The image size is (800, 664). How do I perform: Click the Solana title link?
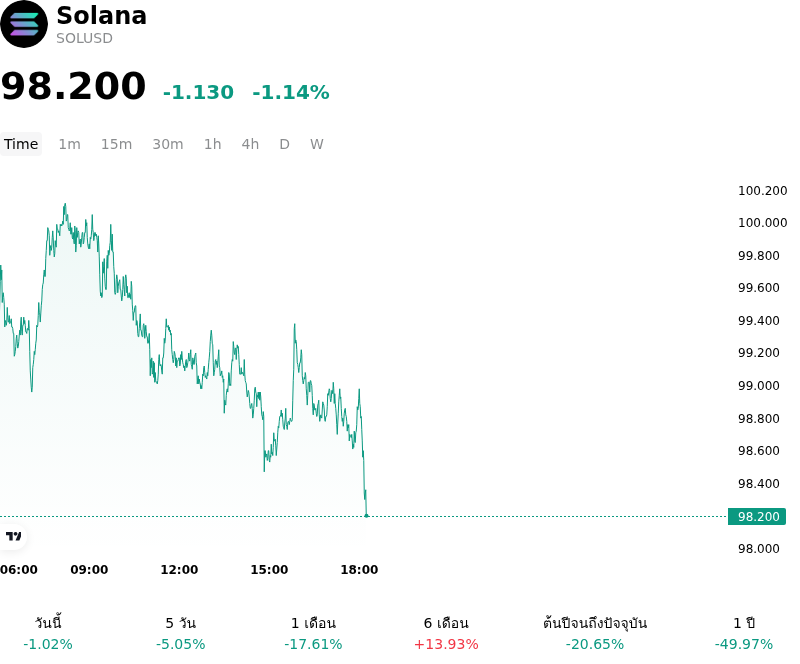(x=102, y=15)
